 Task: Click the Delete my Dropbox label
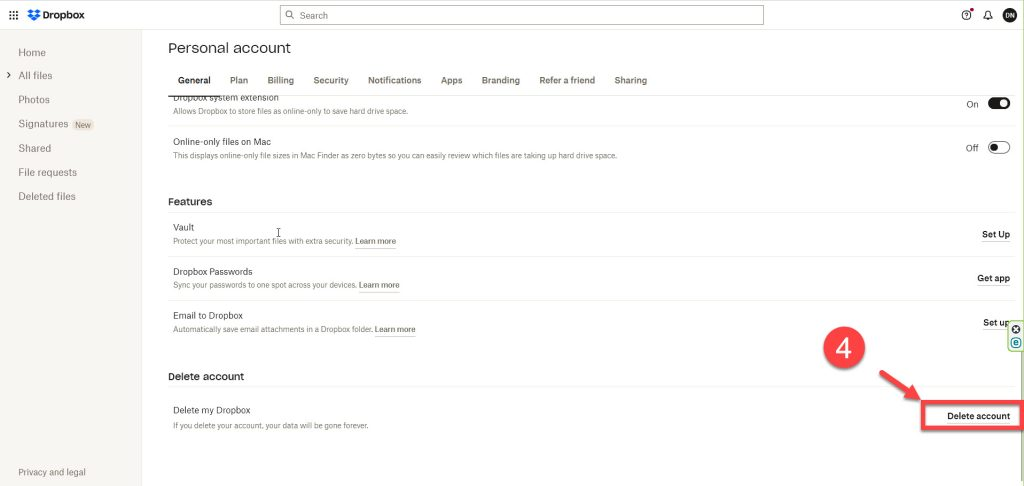(x=212, y=410)
